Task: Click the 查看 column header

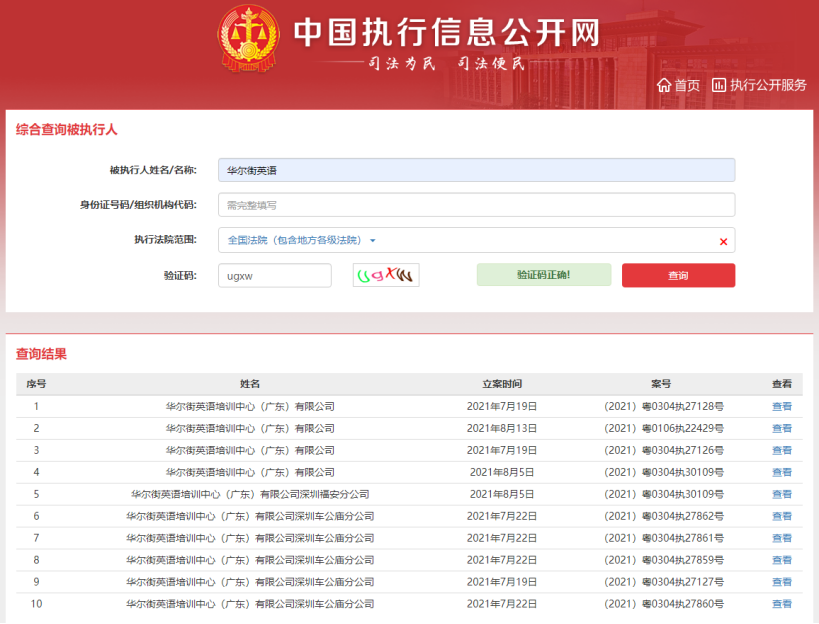Action: pos(782,384)
